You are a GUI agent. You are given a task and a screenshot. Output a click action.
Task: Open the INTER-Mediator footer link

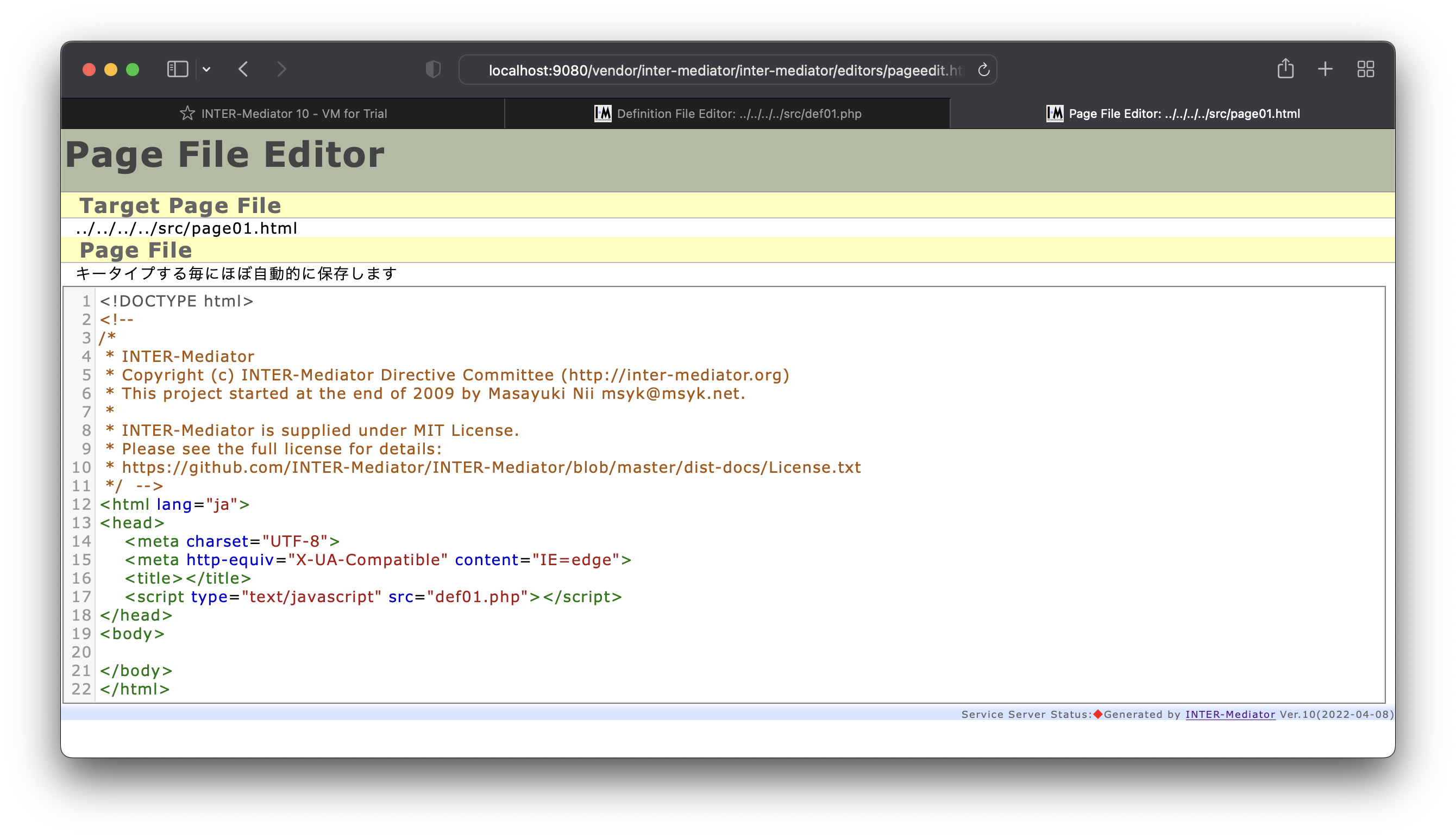[x=1230, y=714]
